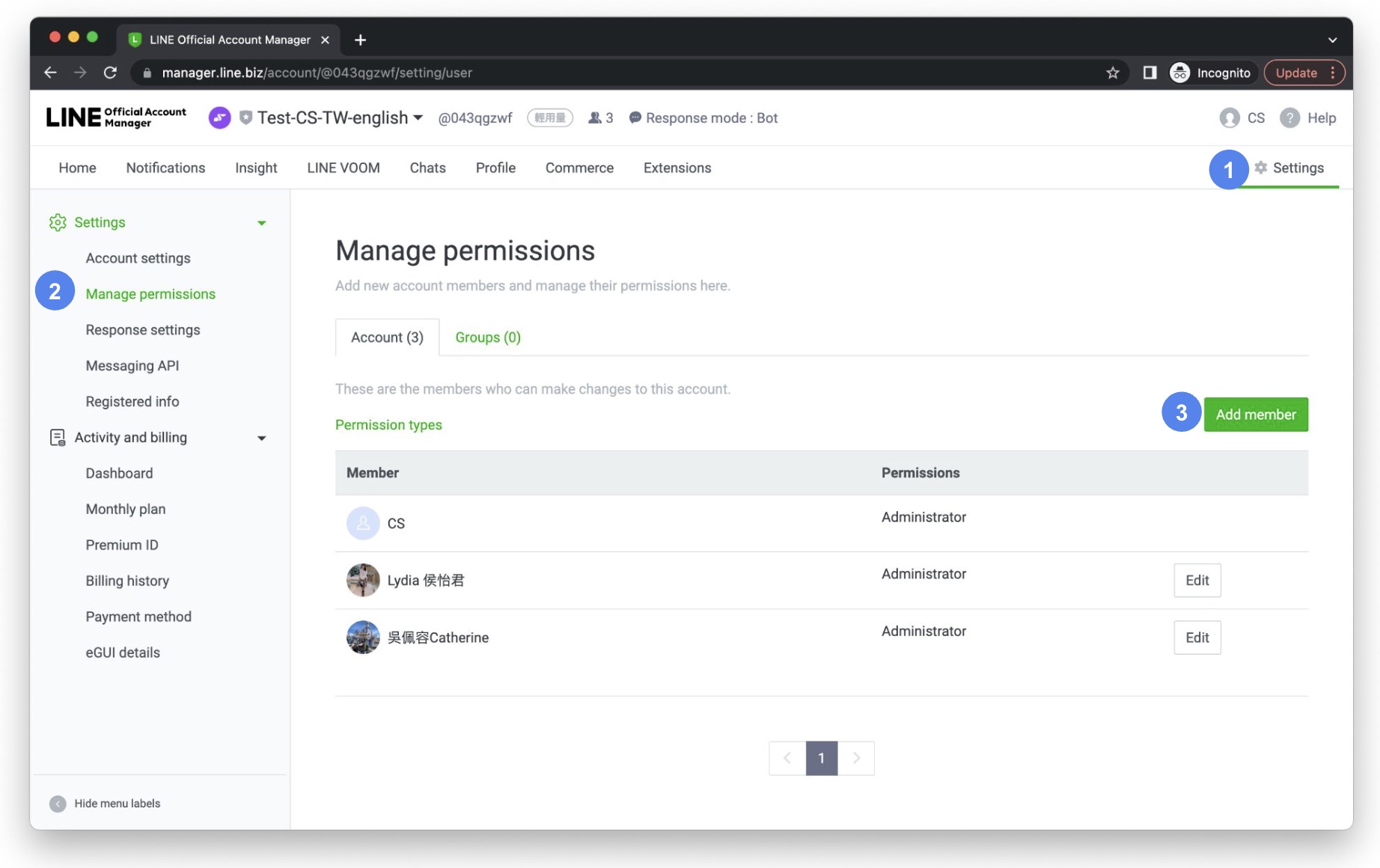Click the Settings gear in navigation bar
This screenshot has width=1380, height=868.
pyautogui.click(x=1262, y=168)
